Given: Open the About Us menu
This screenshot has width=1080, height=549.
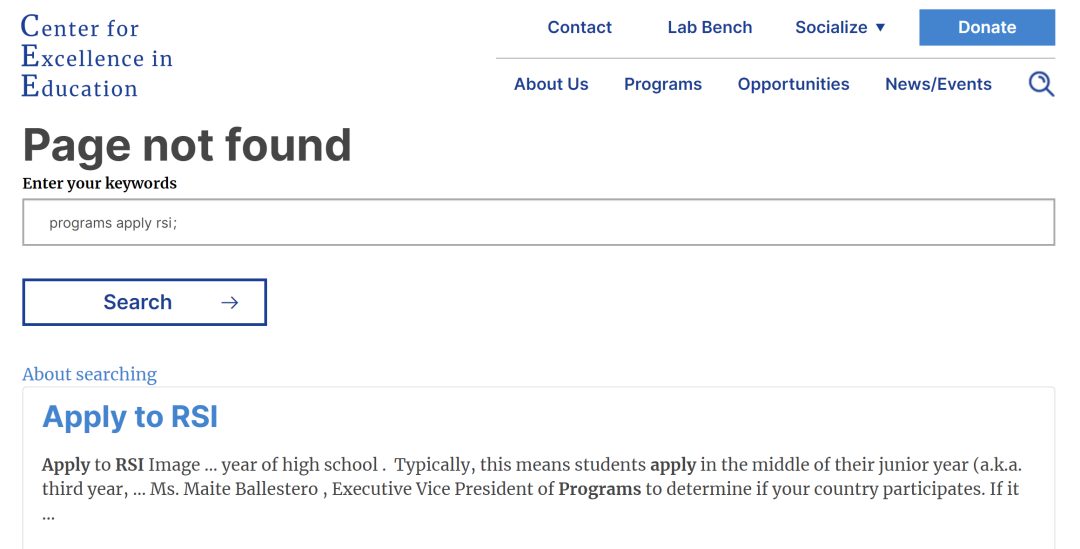Looking at the screenshot, I should 551,84.
